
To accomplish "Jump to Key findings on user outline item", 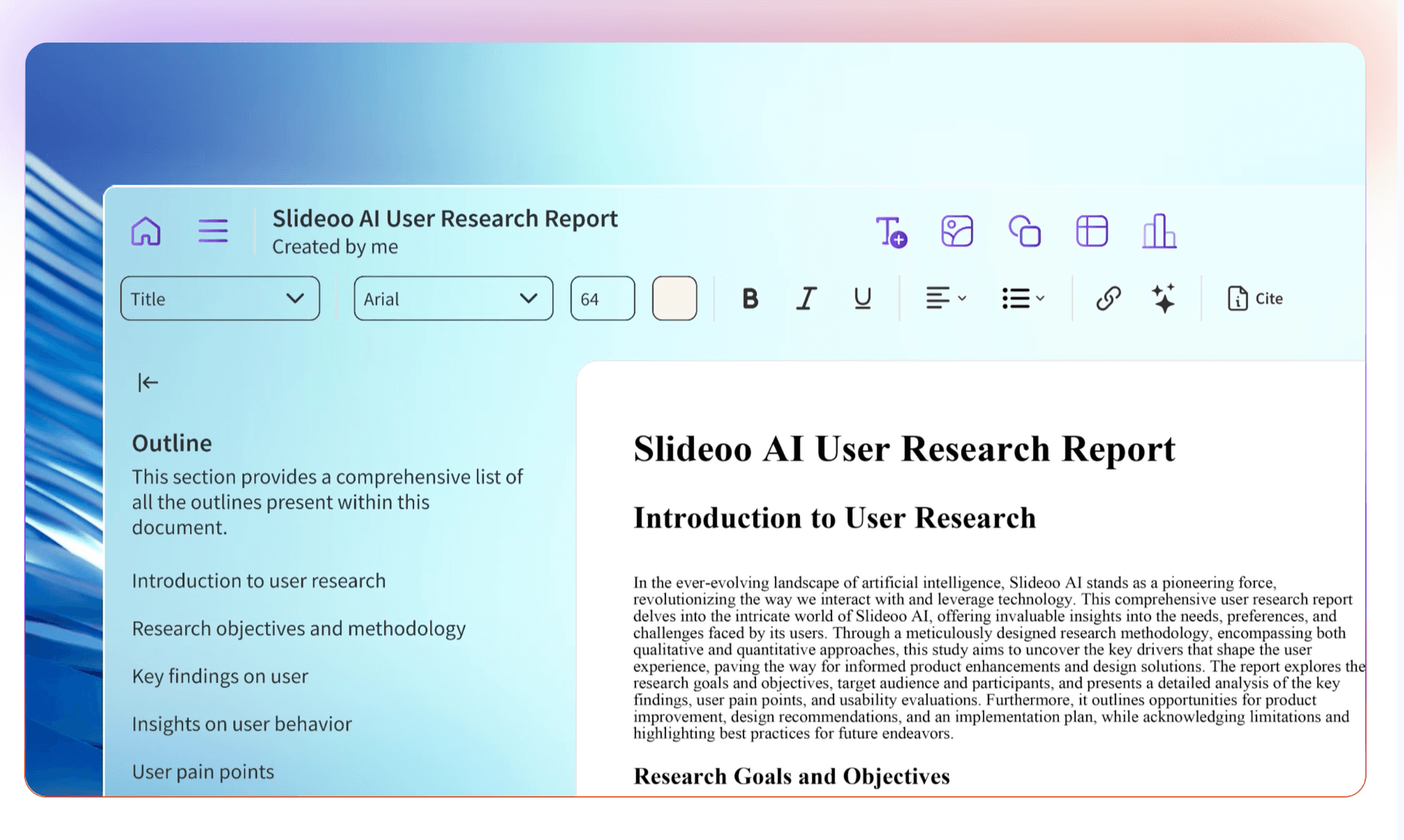I will click(x=220, y=676).
